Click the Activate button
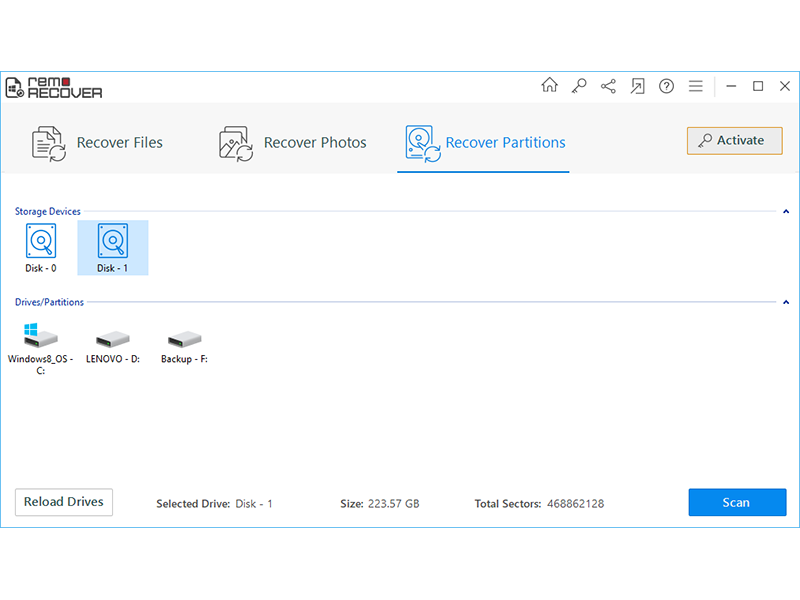The height and width of the screenshot is (600, 800). coord(734,140)
